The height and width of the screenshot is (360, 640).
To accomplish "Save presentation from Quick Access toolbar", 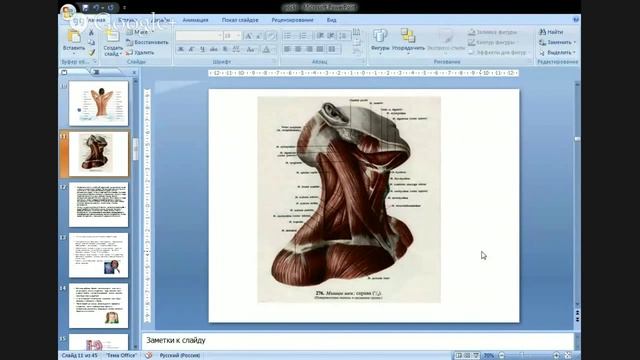I will click(x=85, y=8).
